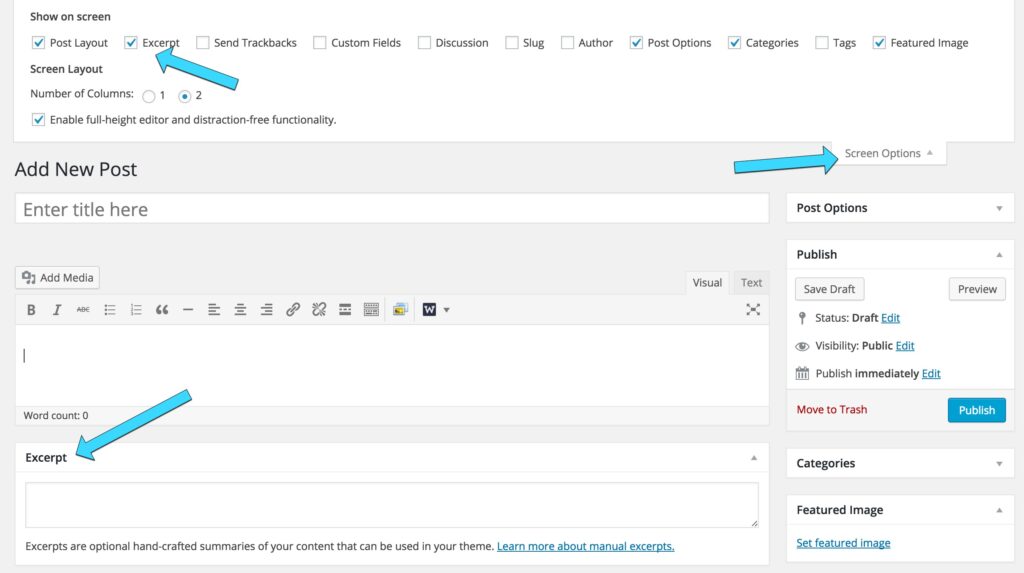Align text center
1024x573 pixels.
point(240,310)
